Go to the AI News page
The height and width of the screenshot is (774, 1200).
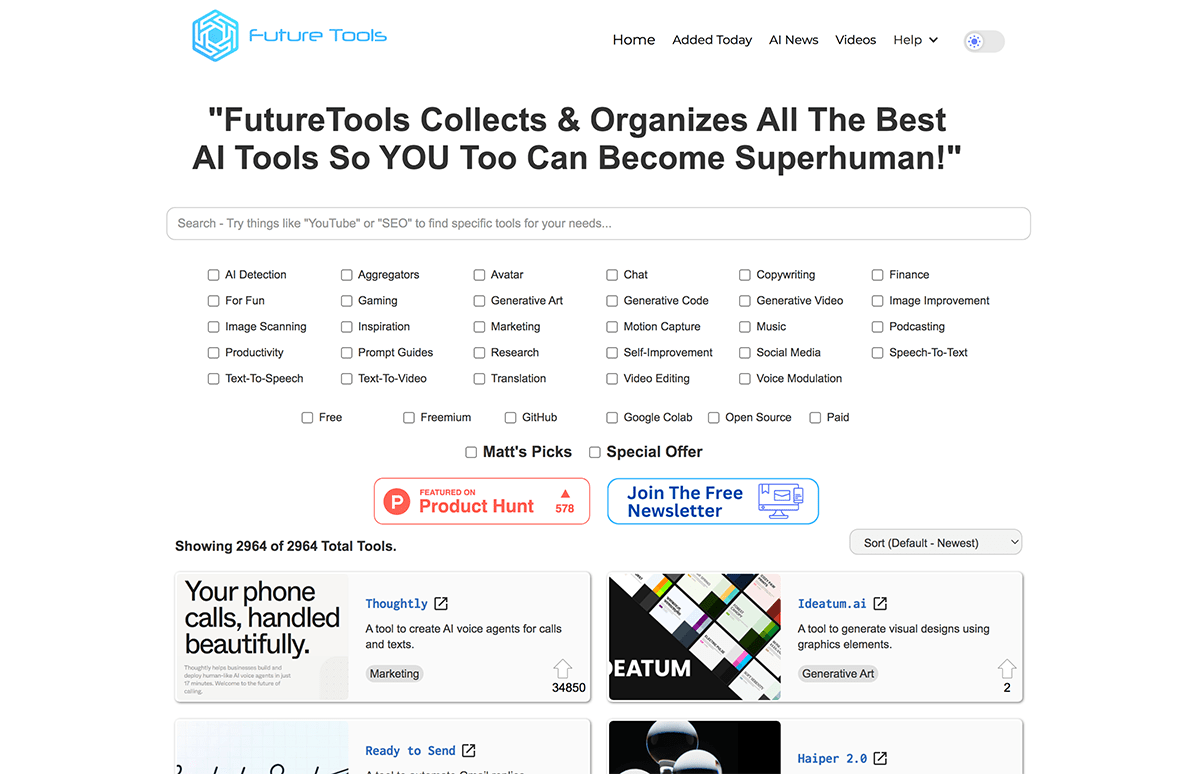click(793, 39)
